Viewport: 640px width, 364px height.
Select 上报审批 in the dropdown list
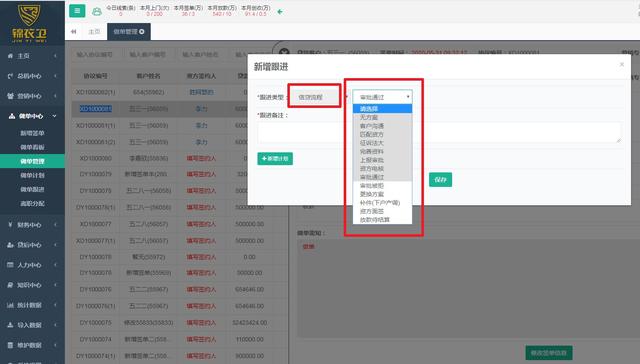[x=382, y=160]
